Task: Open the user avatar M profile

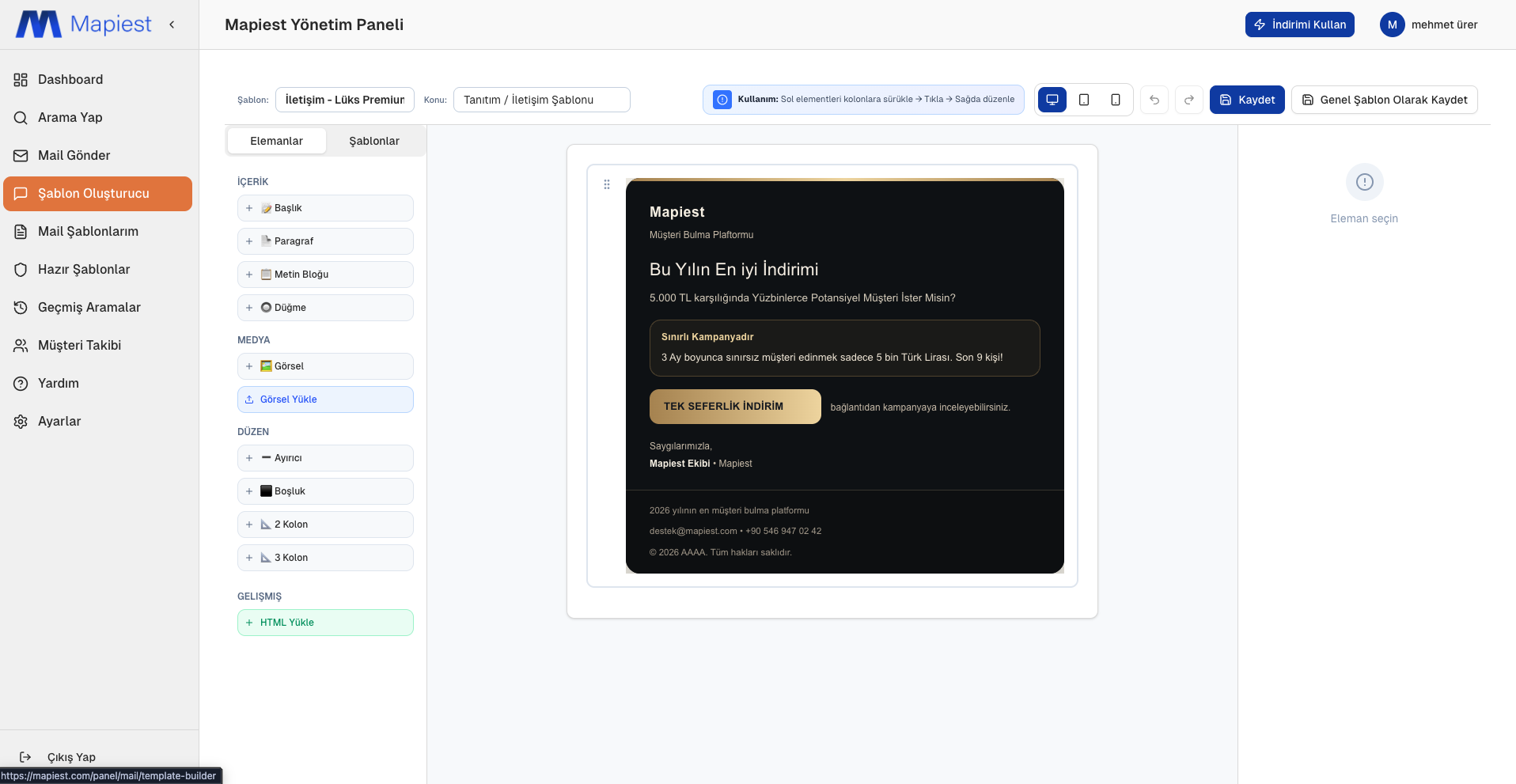Action: [1393, 25]
